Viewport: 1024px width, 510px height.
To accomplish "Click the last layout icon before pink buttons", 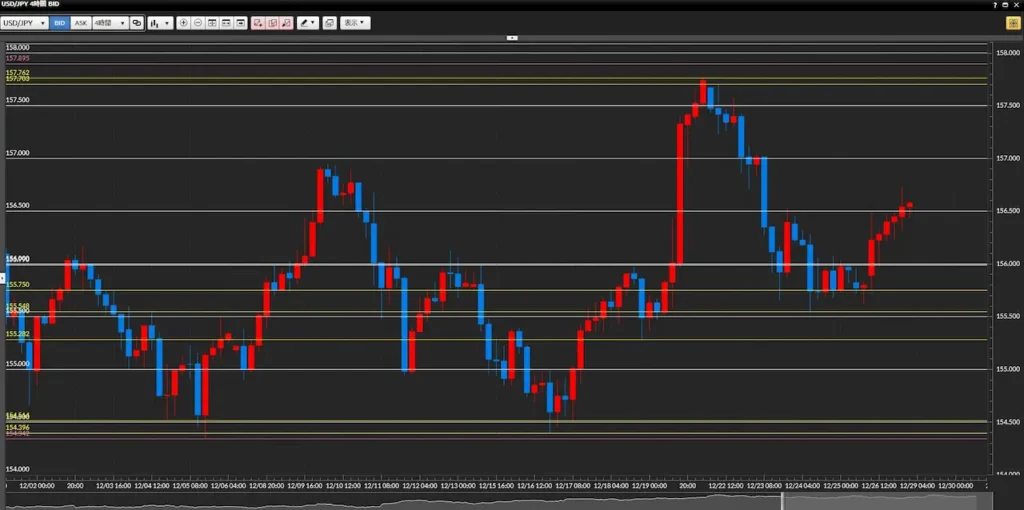I will [242, 22].
